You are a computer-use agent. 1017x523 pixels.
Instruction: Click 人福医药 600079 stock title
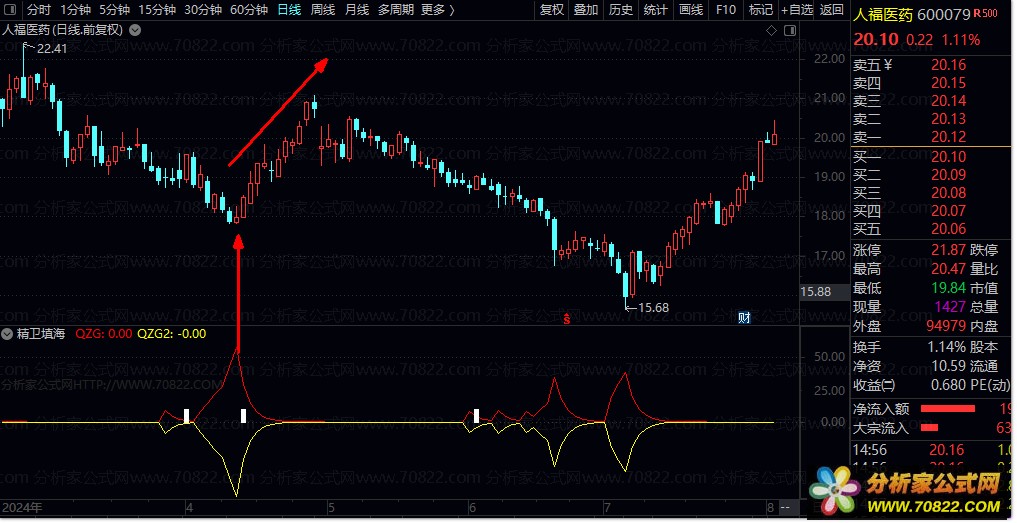[x=912, y=14]
